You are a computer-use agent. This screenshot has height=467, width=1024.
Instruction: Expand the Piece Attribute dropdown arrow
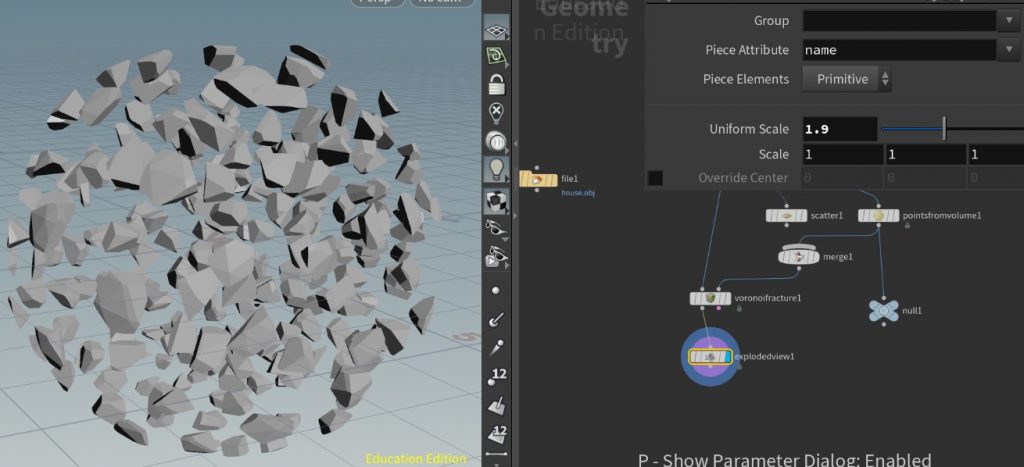click(1007, 50)
